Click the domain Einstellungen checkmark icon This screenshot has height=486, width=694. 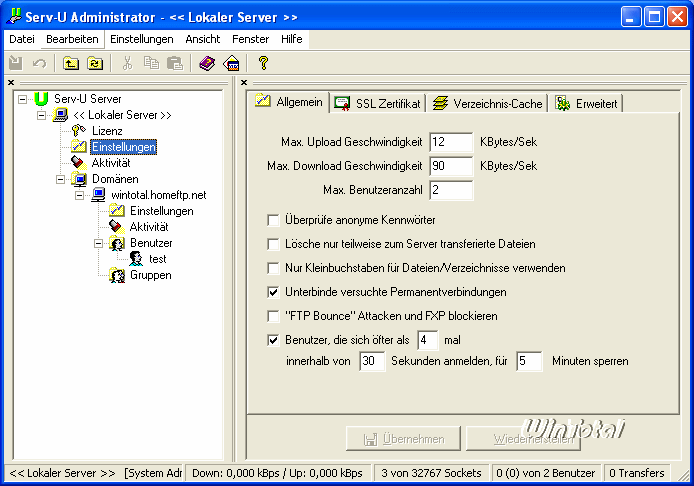117,211
